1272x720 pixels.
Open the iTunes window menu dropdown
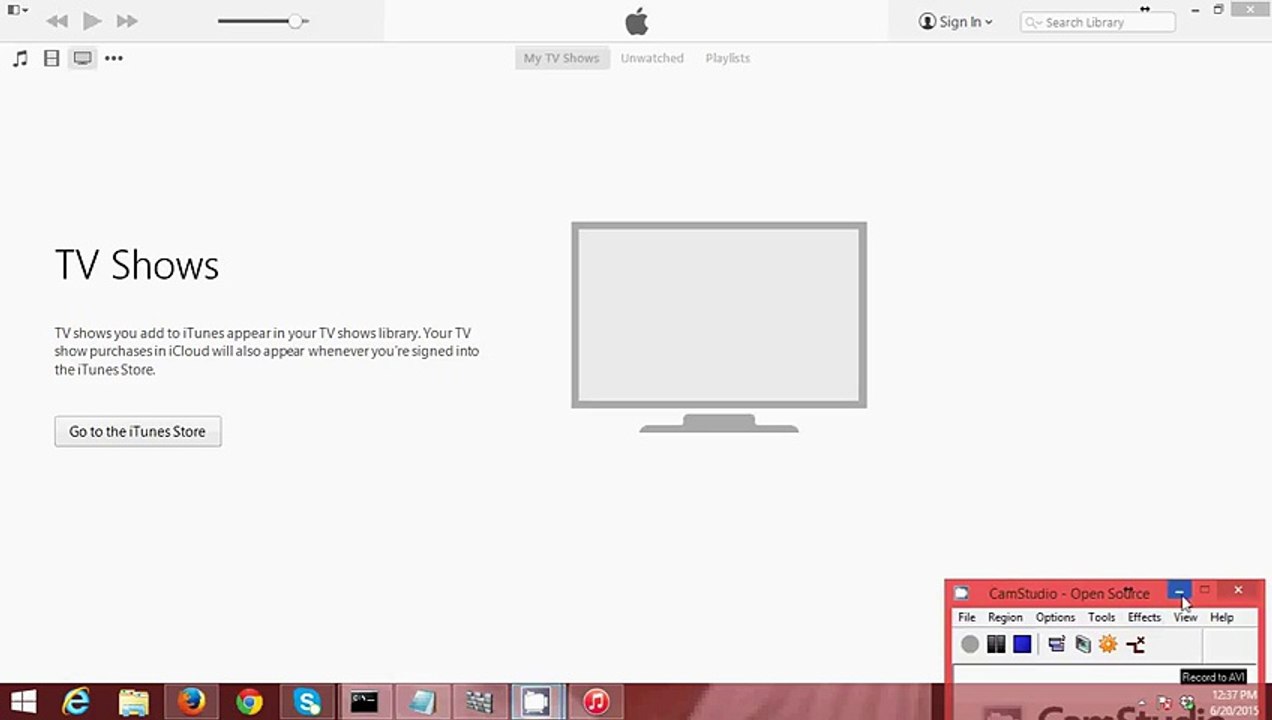pos(17,10)
